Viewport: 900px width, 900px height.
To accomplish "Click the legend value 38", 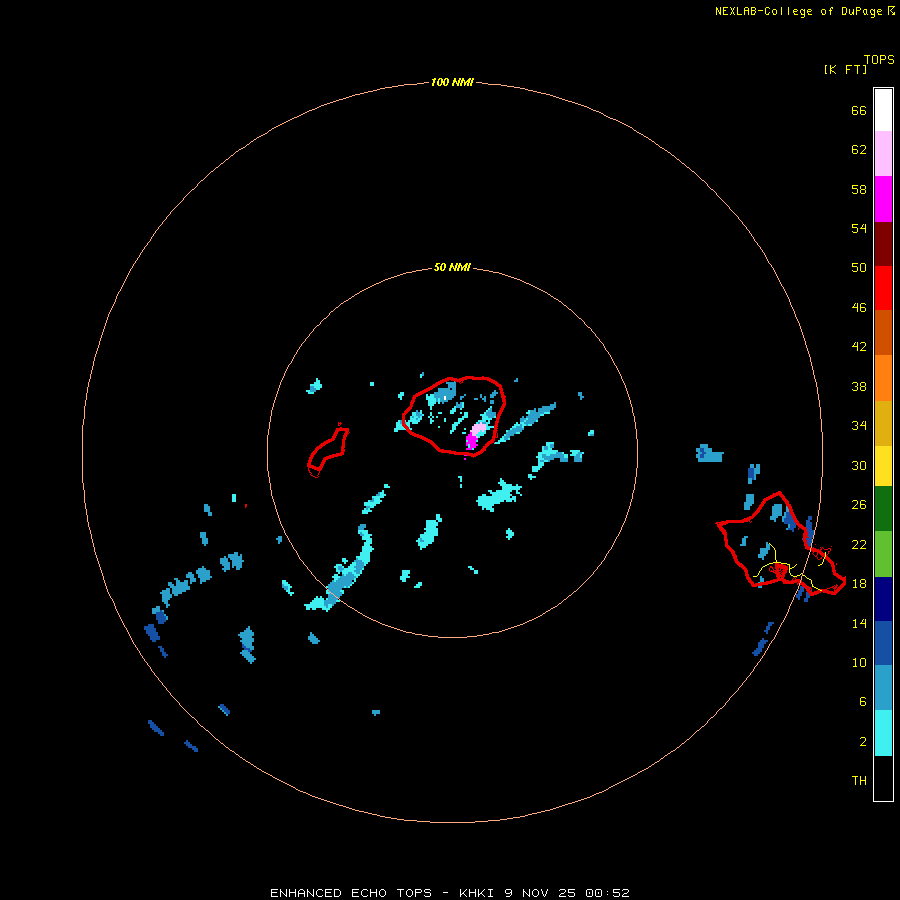I will [859, 386].
